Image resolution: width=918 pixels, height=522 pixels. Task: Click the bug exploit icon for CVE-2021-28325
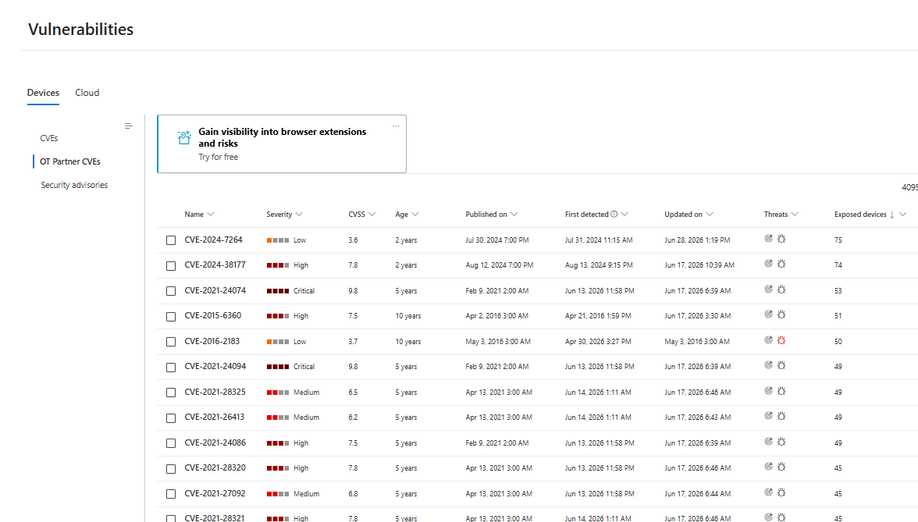click(782, 391)
